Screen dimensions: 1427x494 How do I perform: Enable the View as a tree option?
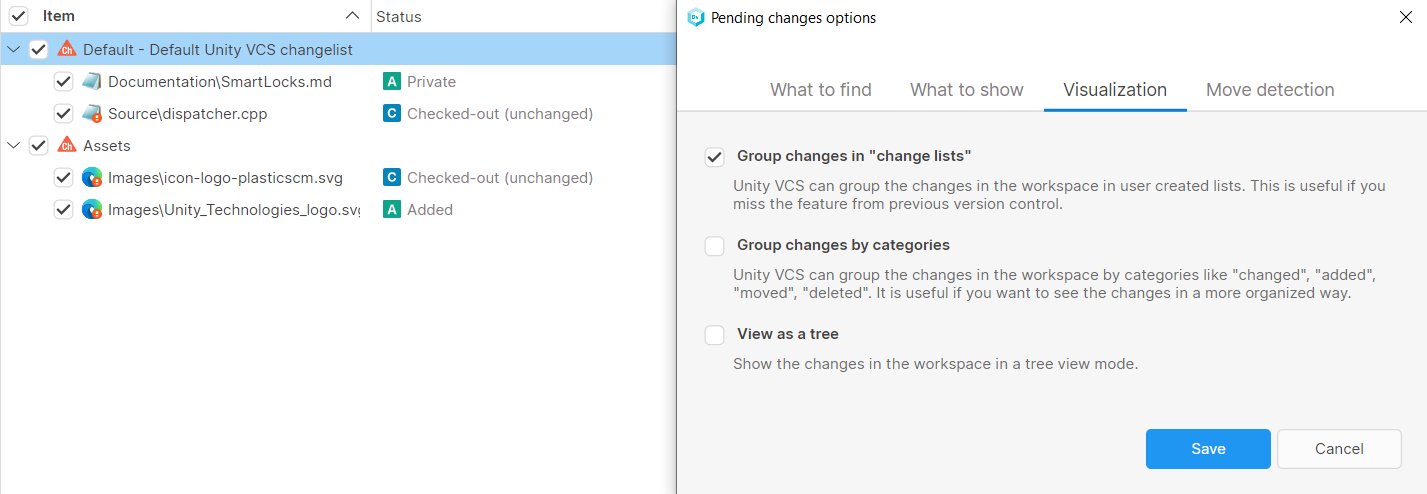[714, 335]
